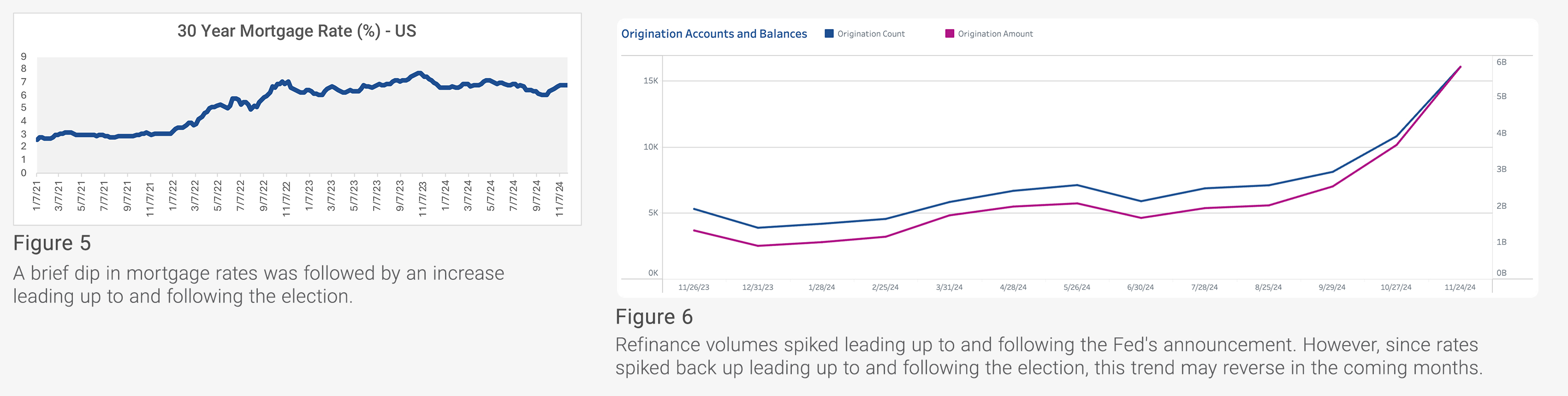Image resolution: width=1568 pixels, height=396 pixels.
Task: Click the magenta Origination Amount legend swatch
Action: (x=950, y=34)
